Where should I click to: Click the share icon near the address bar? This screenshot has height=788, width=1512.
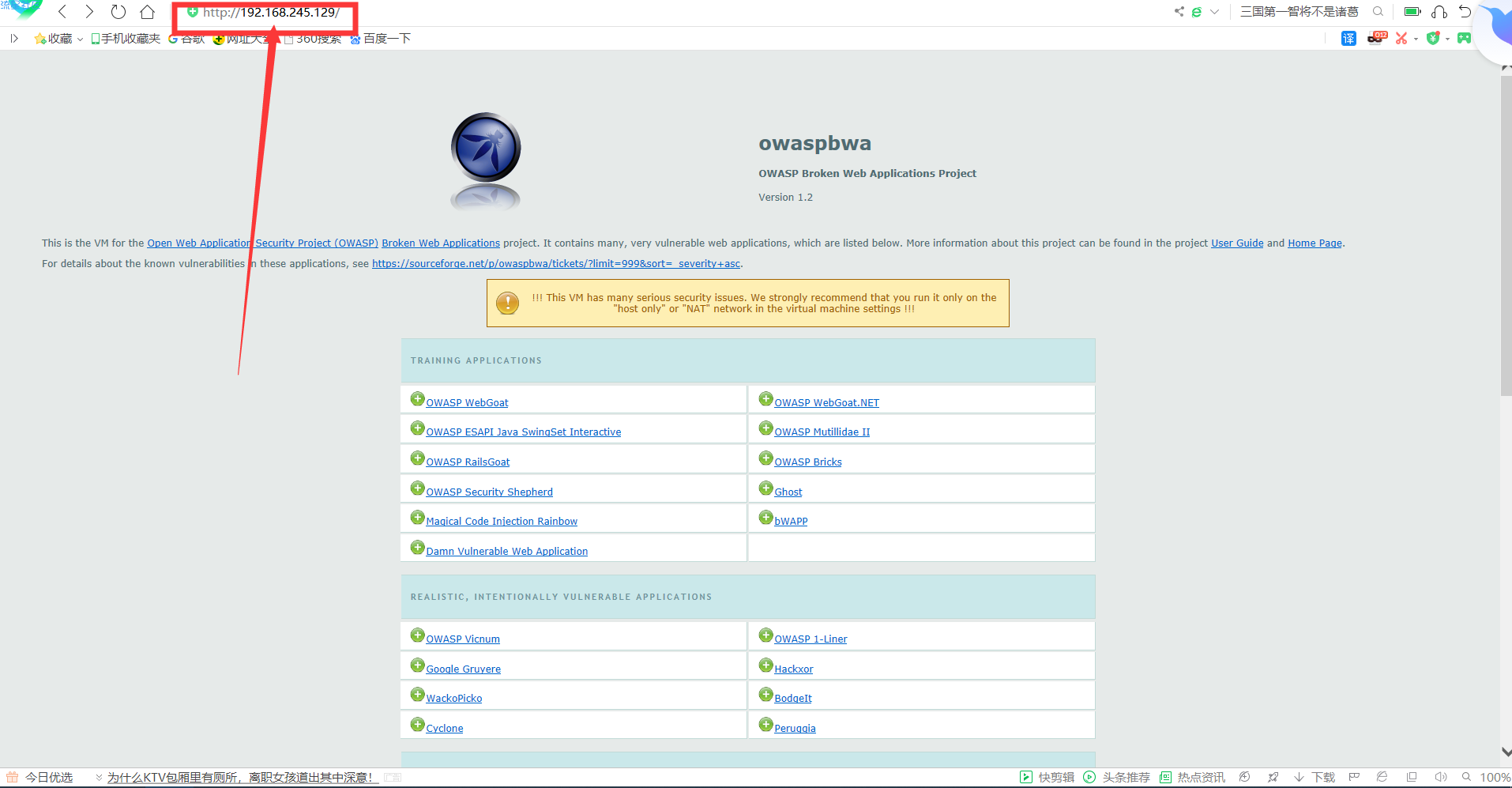tap(1179, 12)
